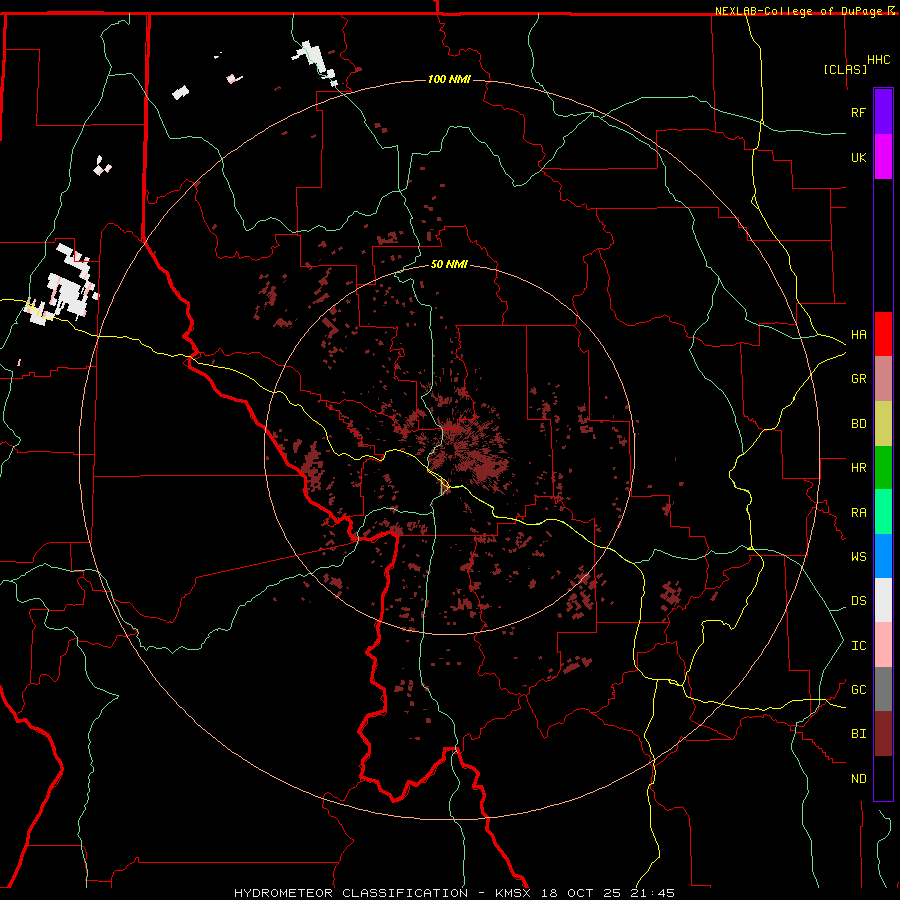Click the HA legend label

(x=858, y=334)
